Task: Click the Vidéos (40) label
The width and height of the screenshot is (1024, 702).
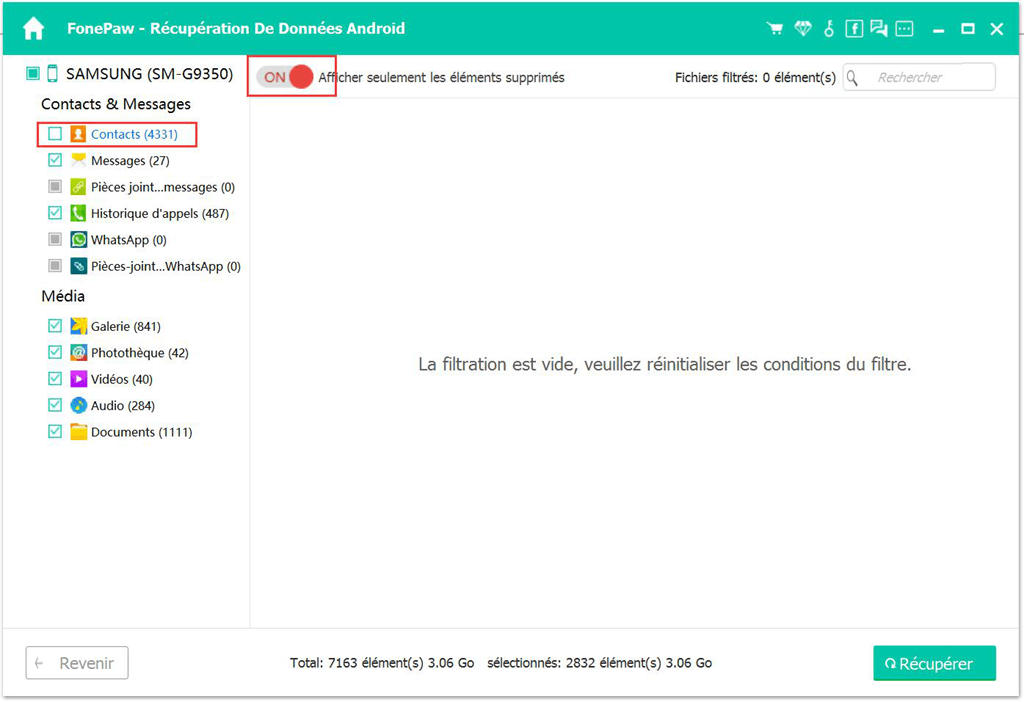Action: 121,379
